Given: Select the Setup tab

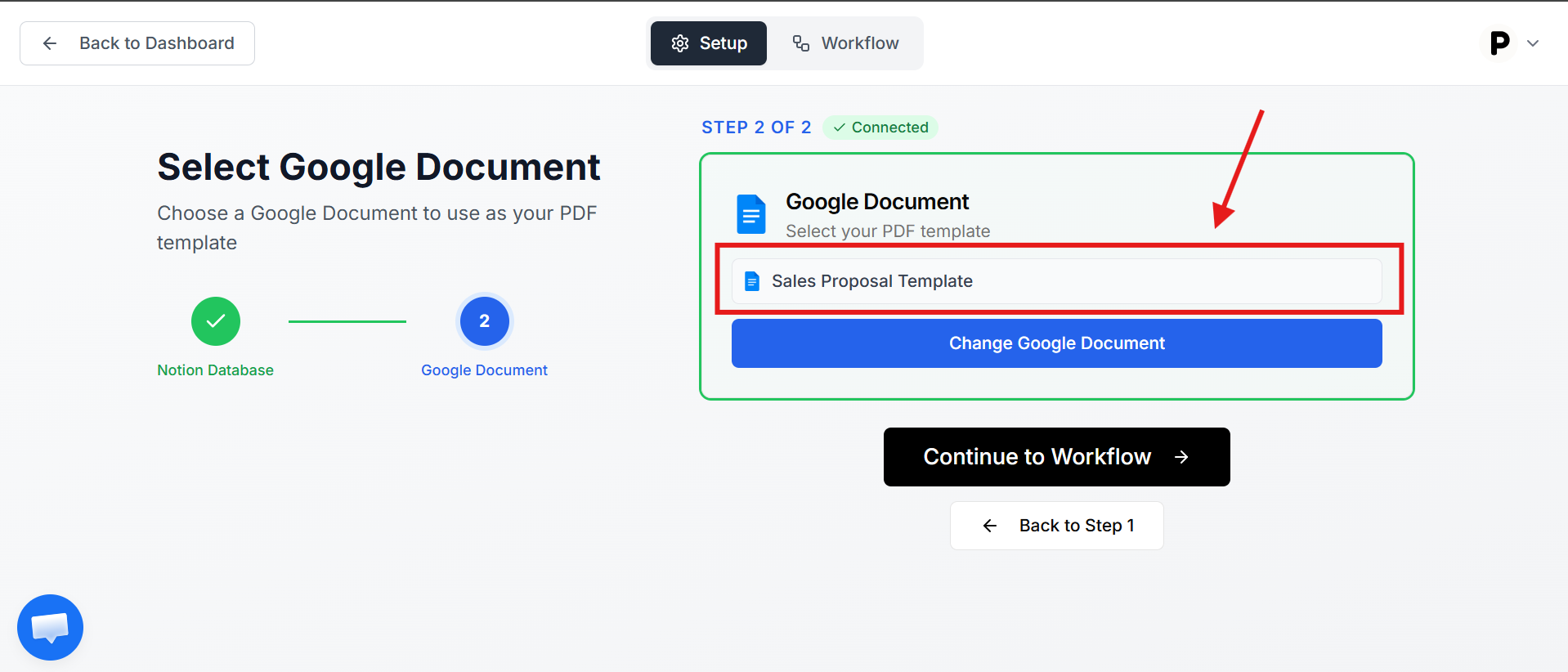Looking at the screenshot, I should click(x=709, y=43).
